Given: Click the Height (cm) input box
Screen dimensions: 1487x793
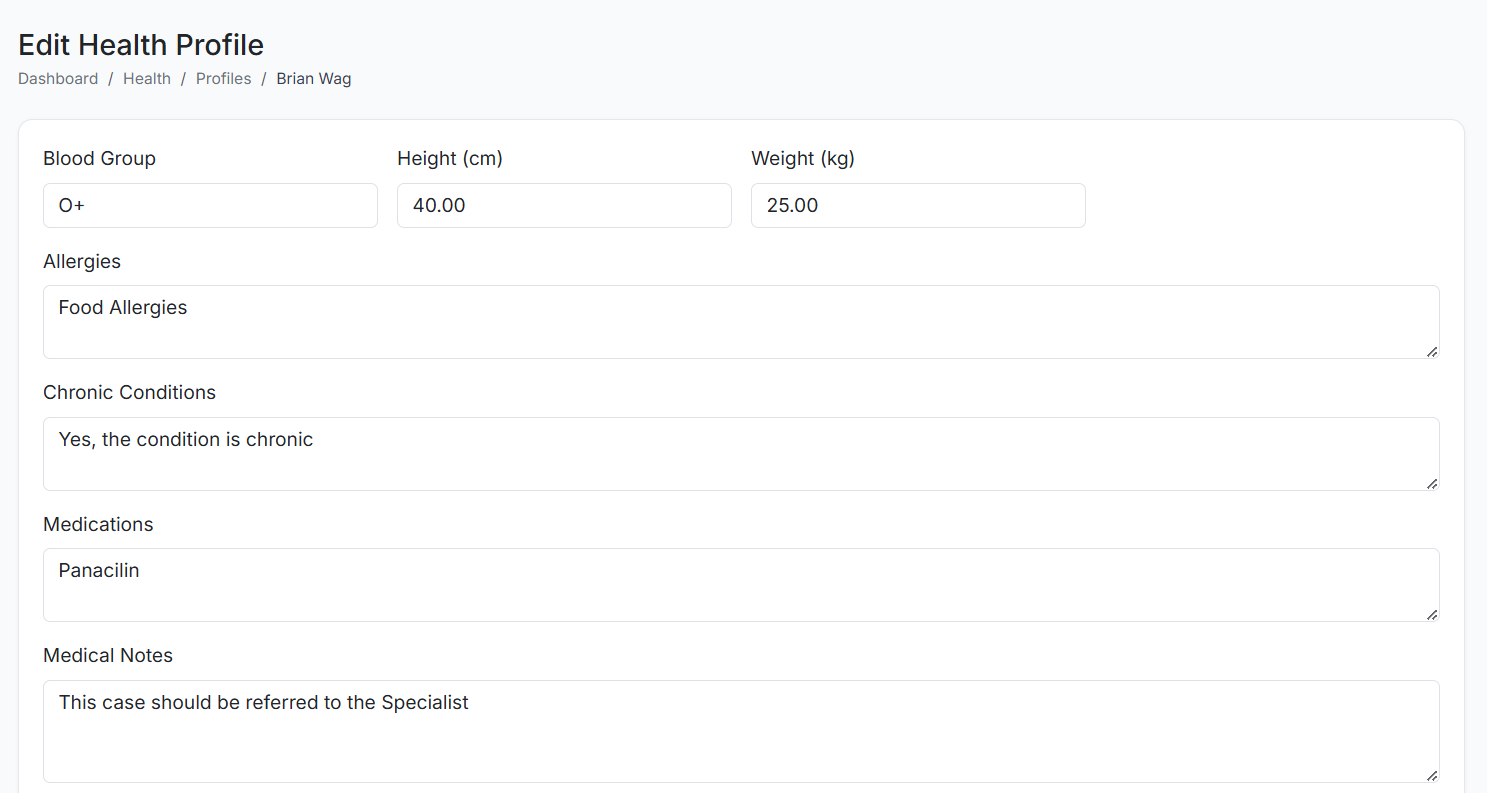Looking at the screenshot, I should click(564, 206).
